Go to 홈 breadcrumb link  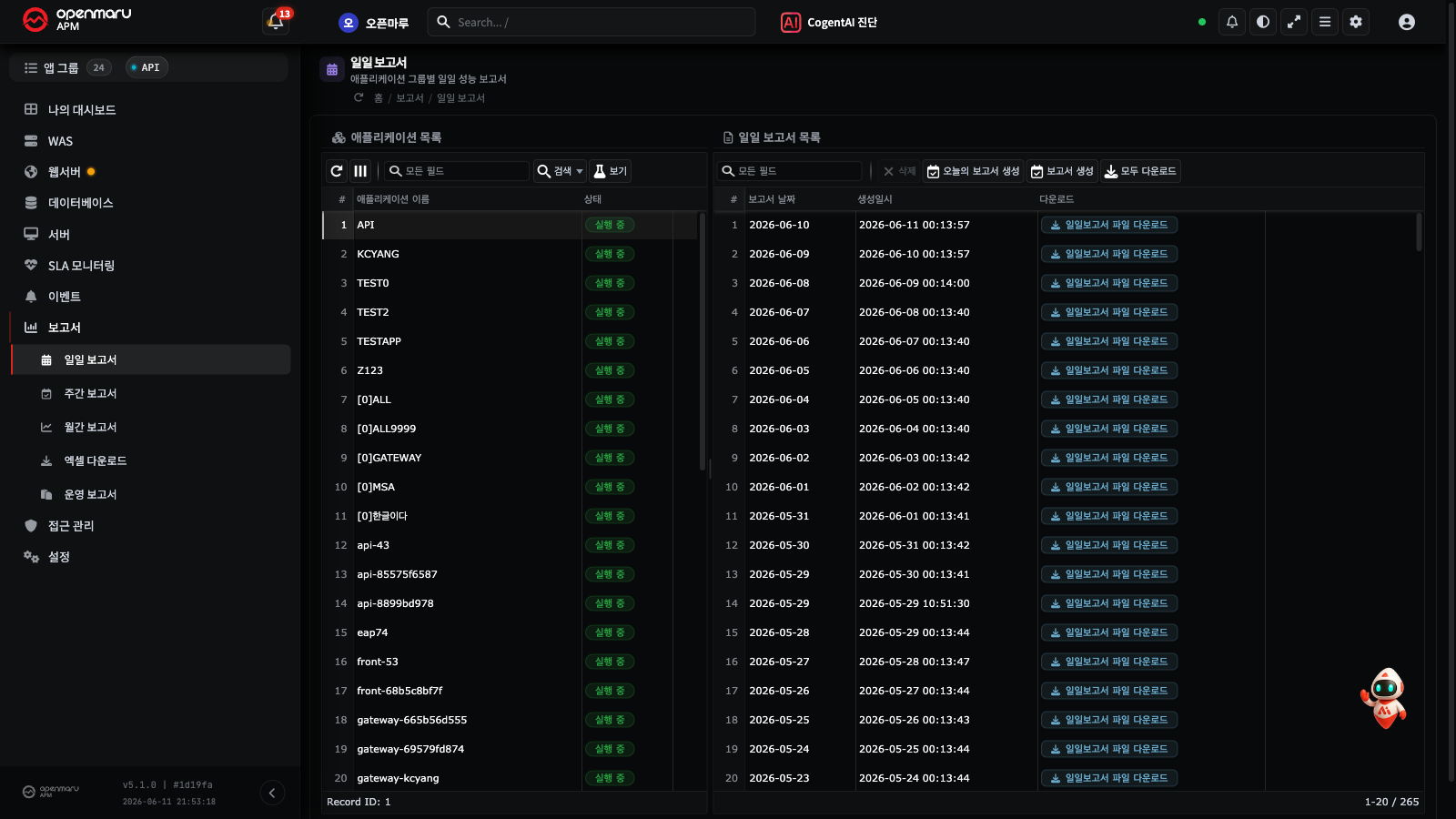pyautogui.click(x=379, y=98)
